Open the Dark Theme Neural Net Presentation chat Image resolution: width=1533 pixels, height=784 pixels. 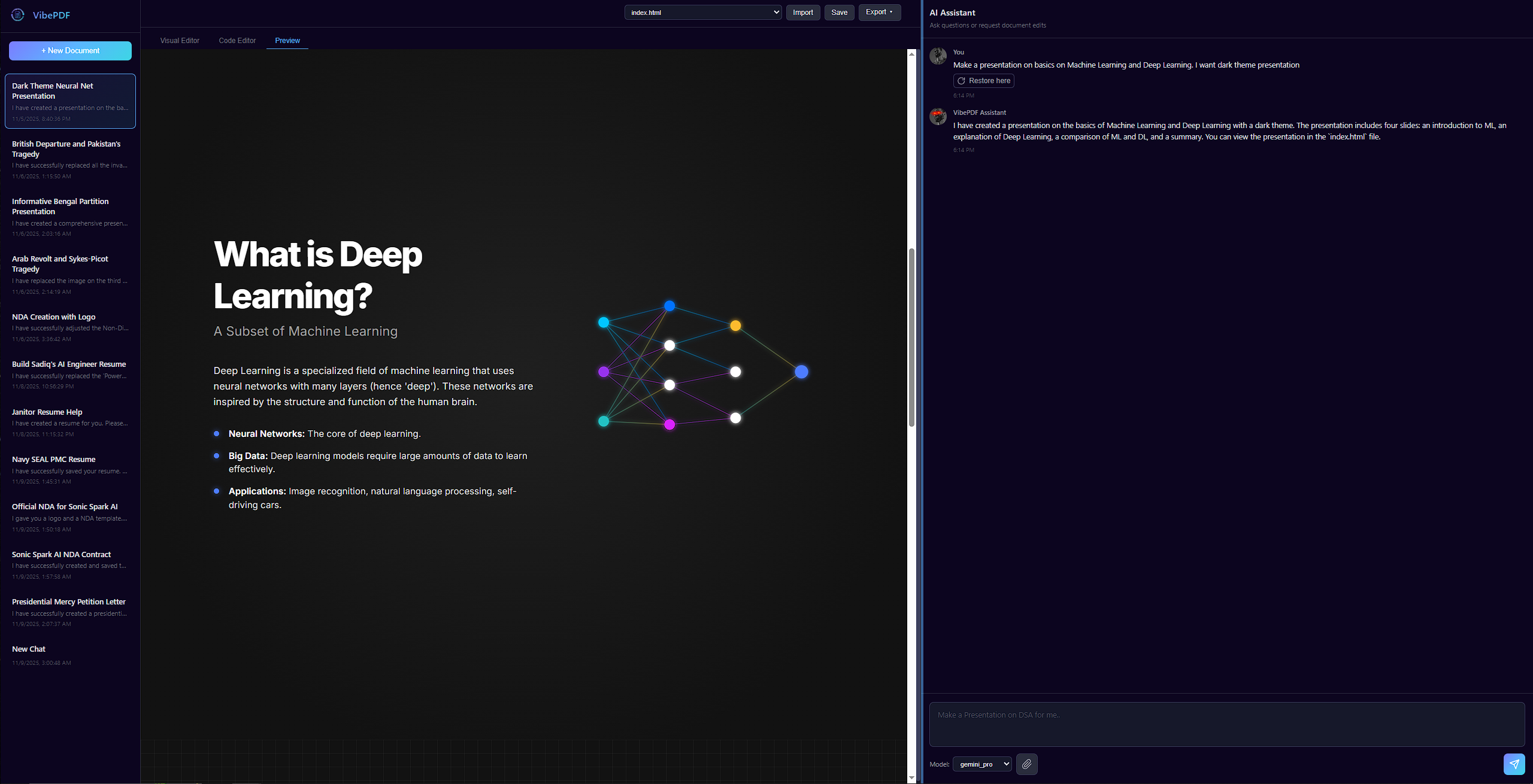[70, 101]
